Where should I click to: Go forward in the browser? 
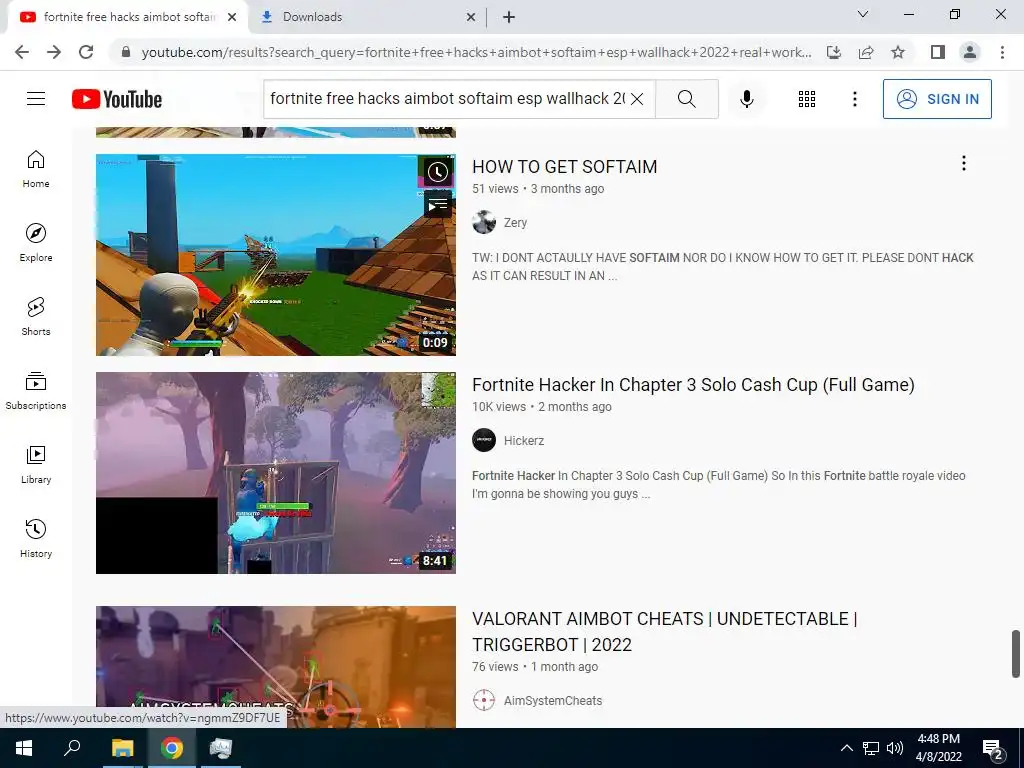coord(54,52)
